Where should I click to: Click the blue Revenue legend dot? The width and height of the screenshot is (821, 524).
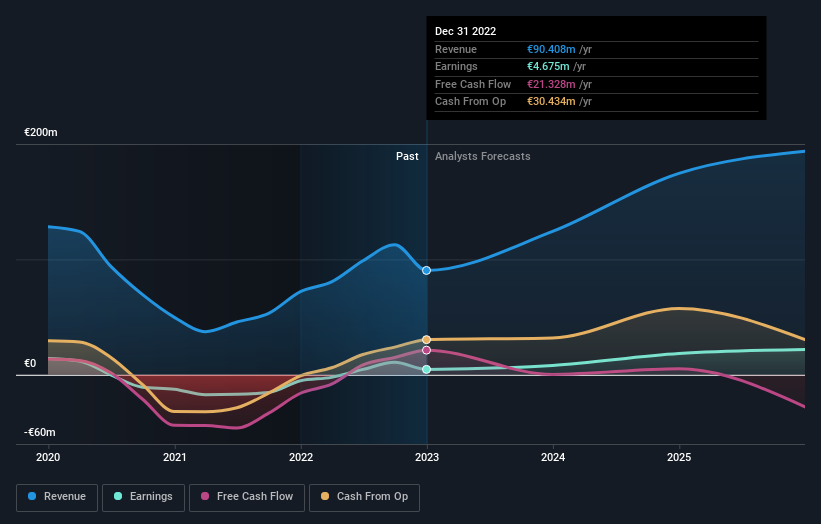pyautogui.click(x=32, y=496)
